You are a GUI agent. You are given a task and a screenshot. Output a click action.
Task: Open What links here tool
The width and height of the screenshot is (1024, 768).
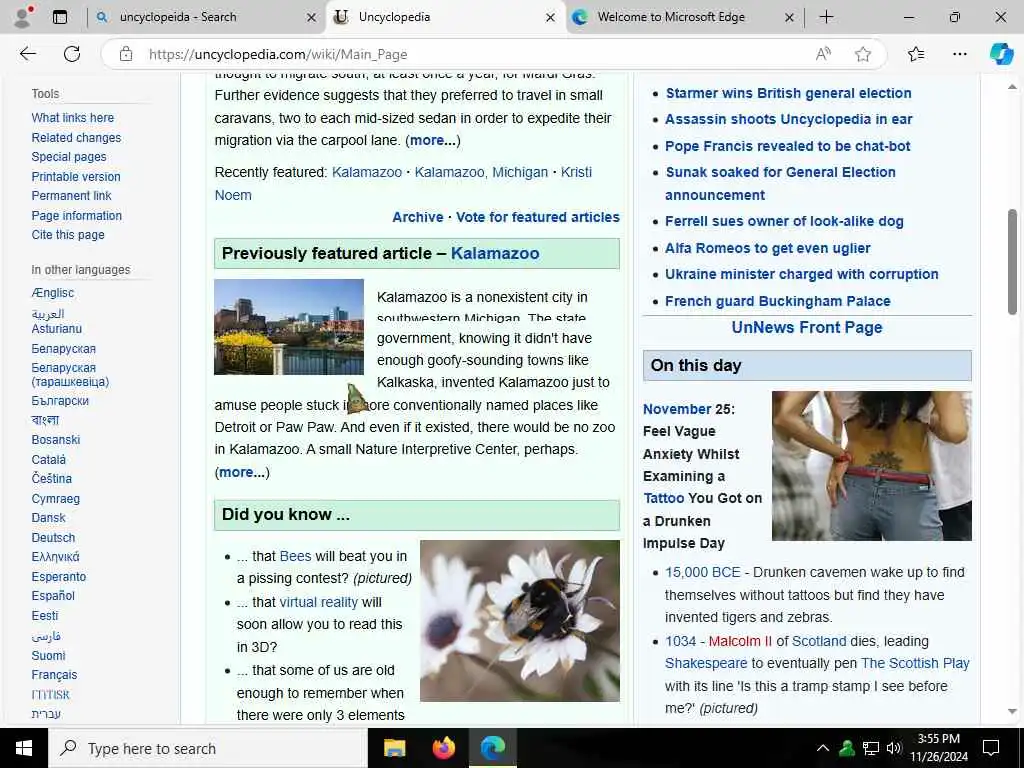click(72, 118)
